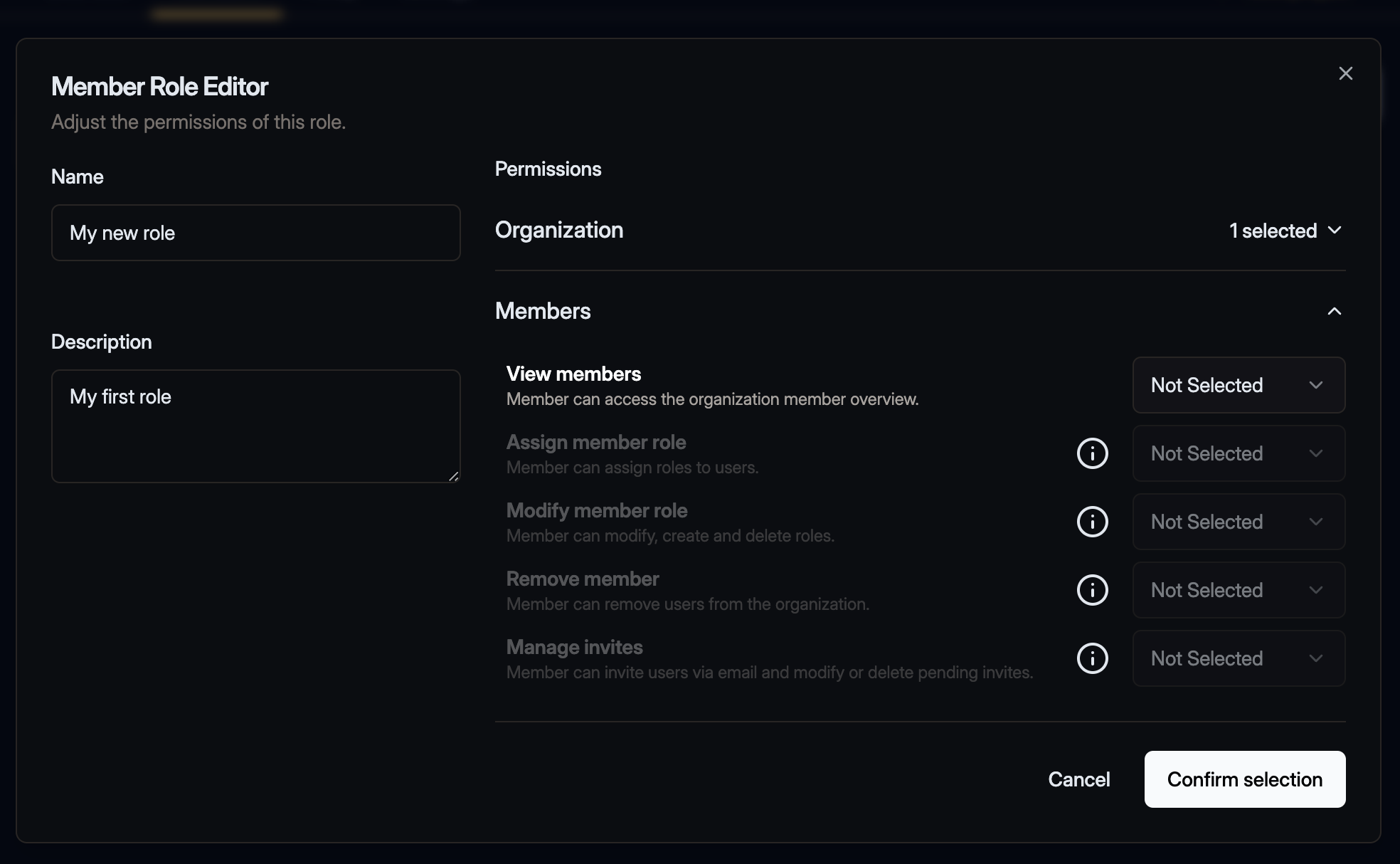Image resolution: width=1400 pixels, height=864 pixels.
Task: Click the Confirm selection button
Action: 1244,779
